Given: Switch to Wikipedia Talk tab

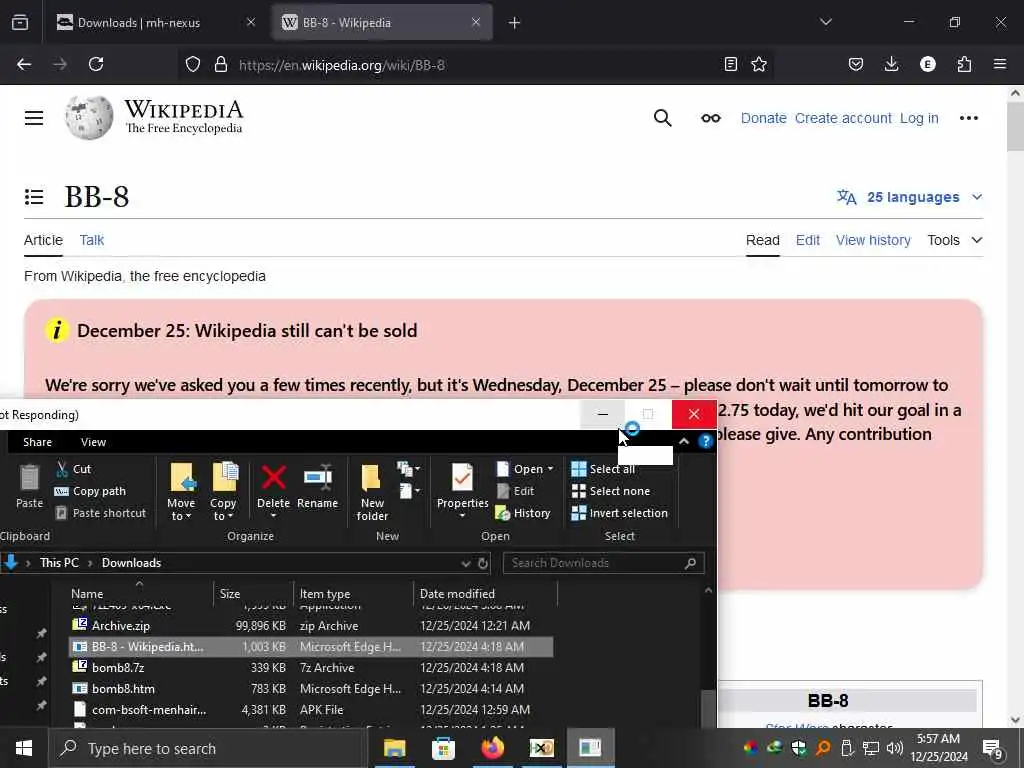Looking at the screenshot, I should (x=91, y=240).
